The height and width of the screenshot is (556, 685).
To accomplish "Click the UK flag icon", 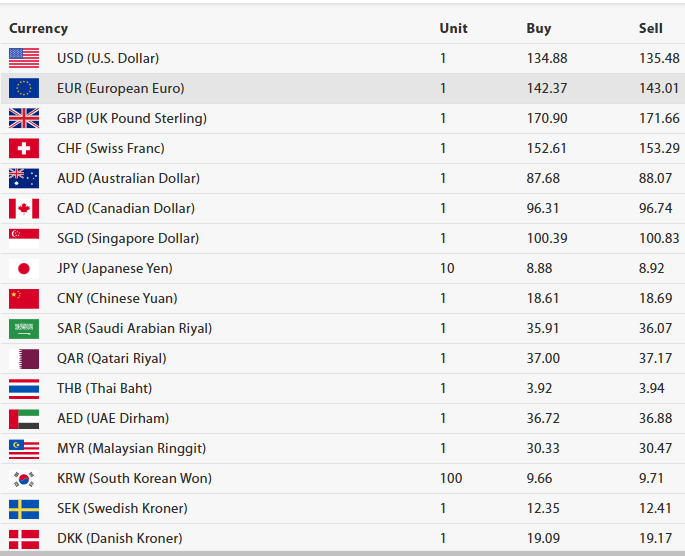I will (x=23, y=118).
